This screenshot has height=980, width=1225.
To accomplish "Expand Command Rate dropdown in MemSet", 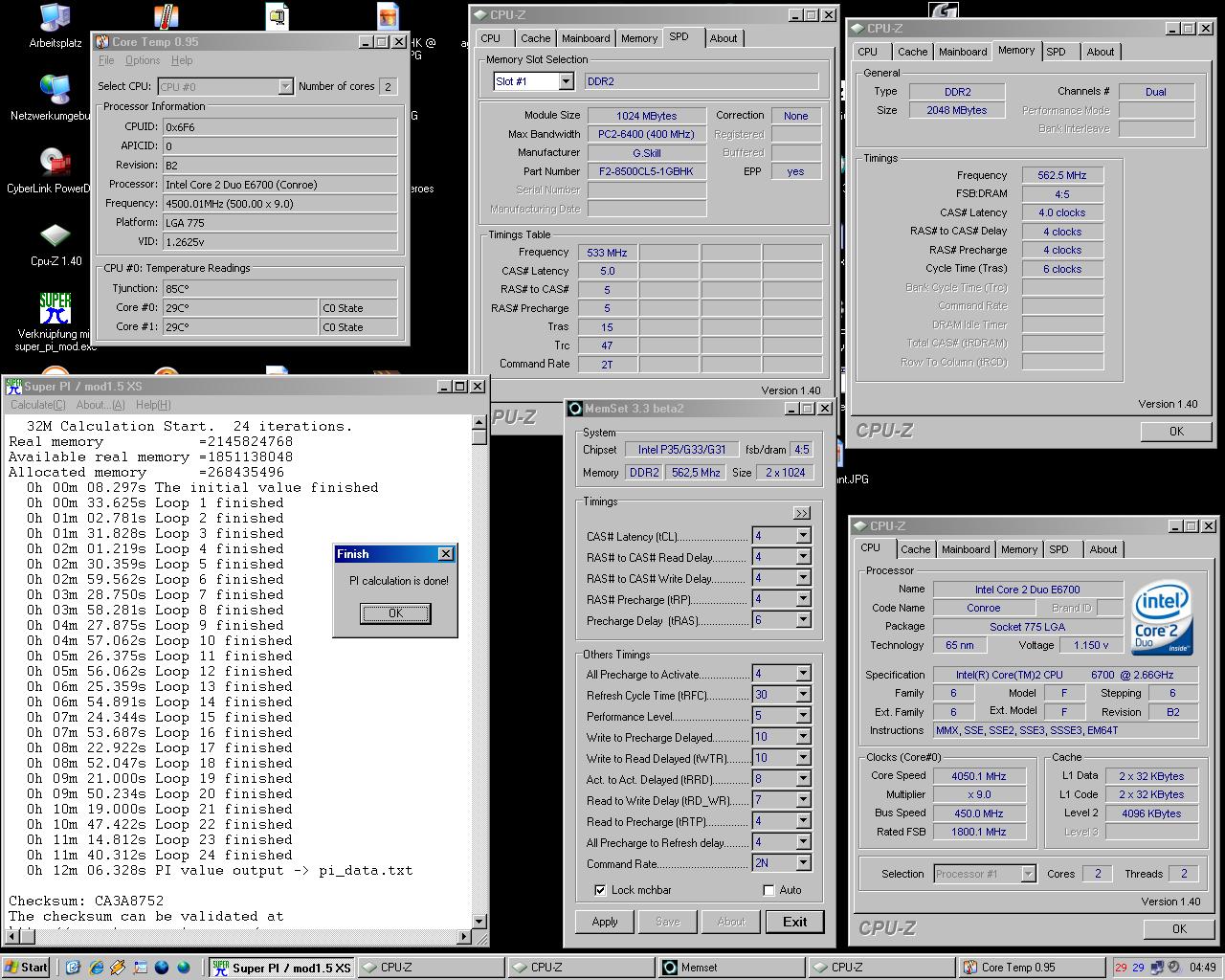I will 803,863.
